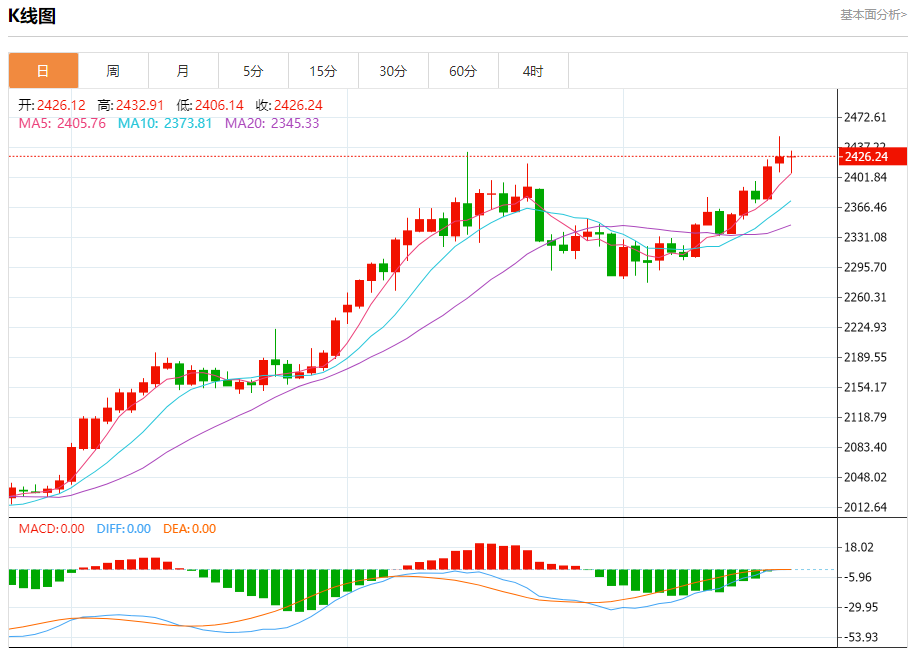Click the latest candlestick on the chart

pos(792,161)
